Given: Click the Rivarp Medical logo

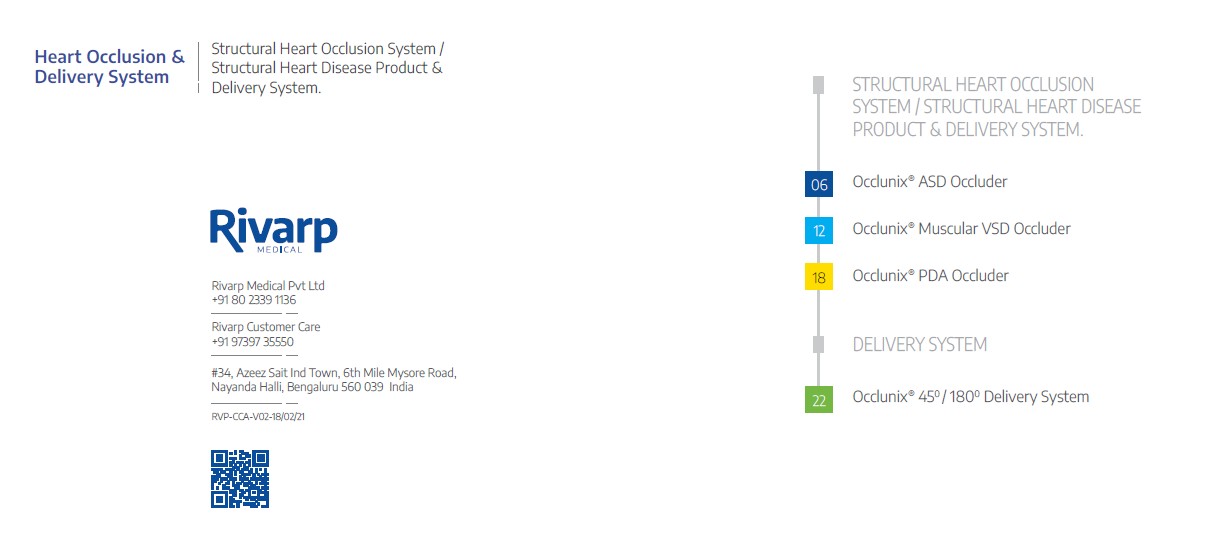Looking at the screenshot, I should 274,231.
